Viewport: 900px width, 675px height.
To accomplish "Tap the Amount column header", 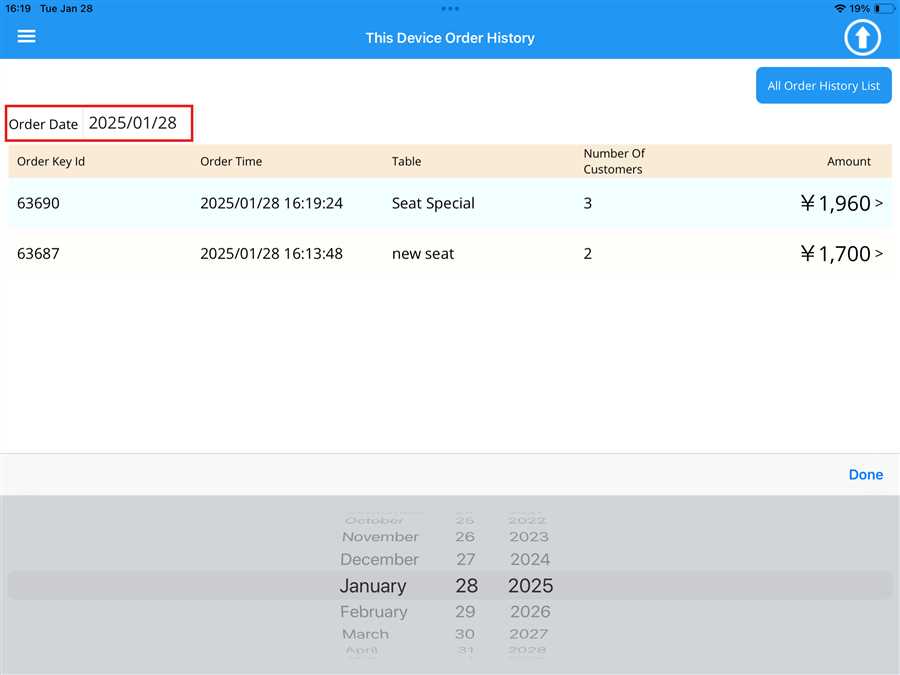I will point(848,161).
